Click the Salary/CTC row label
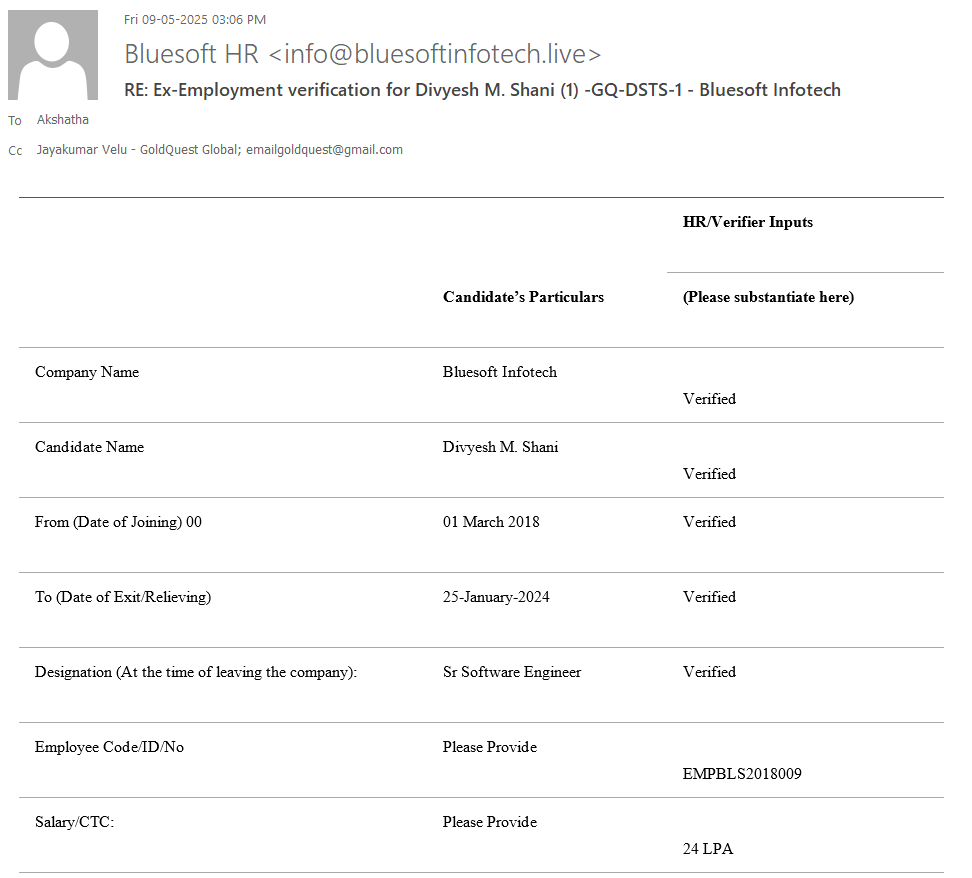972x878 pixels. coord(75,822)
